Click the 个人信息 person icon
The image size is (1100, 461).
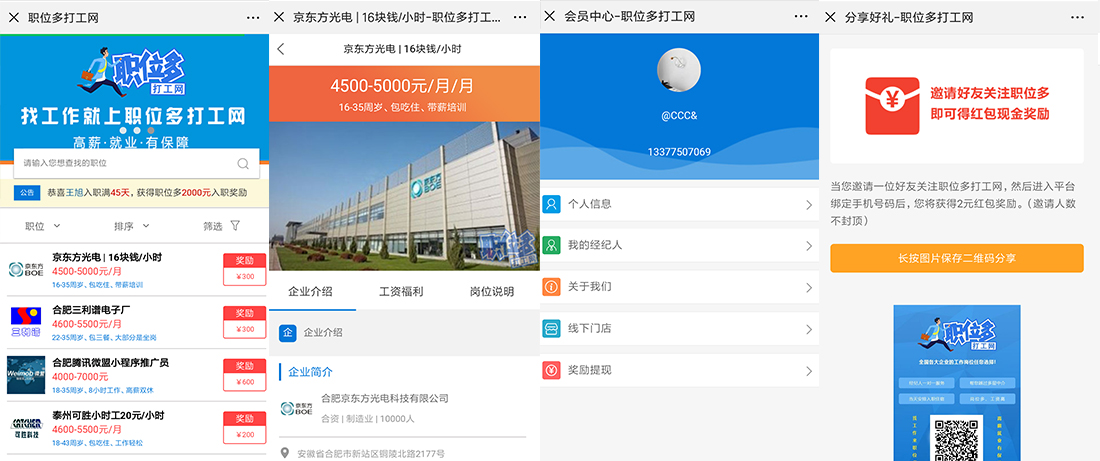[x=551, y=204]
